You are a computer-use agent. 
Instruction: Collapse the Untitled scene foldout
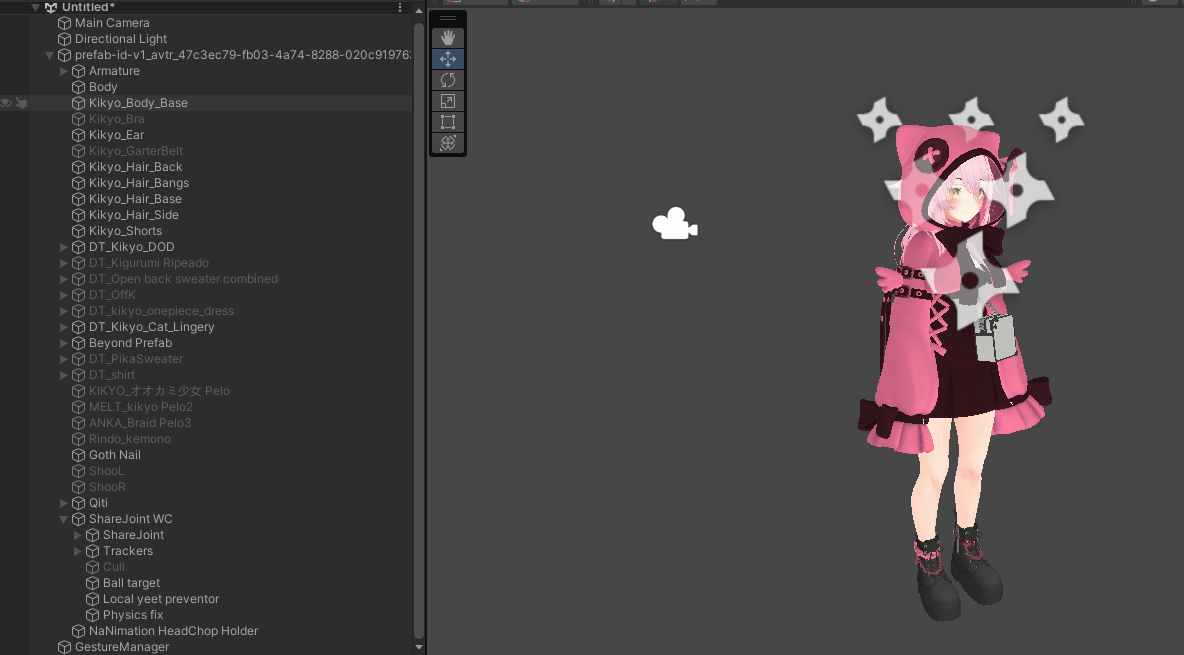tap(35, 7)
